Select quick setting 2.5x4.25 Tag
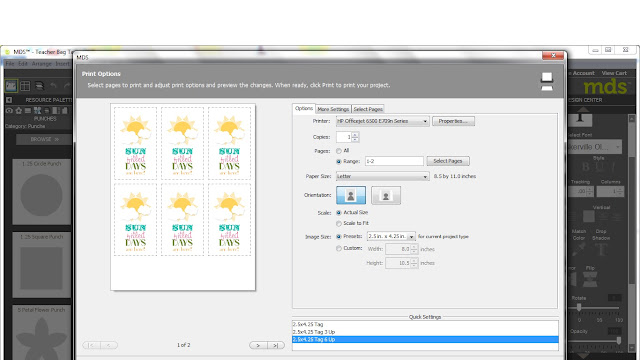 pyautogui.click(x=425, y=324)
